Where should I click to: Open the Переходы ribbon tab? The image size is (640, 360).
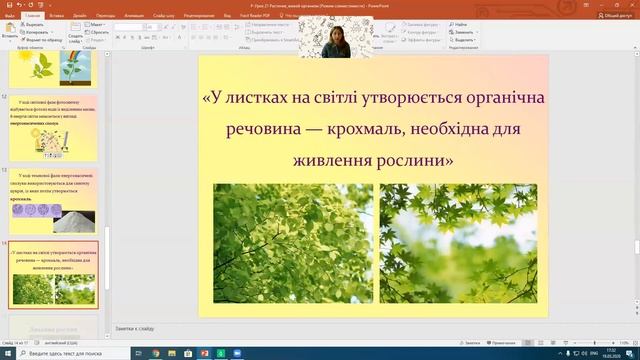106,16
